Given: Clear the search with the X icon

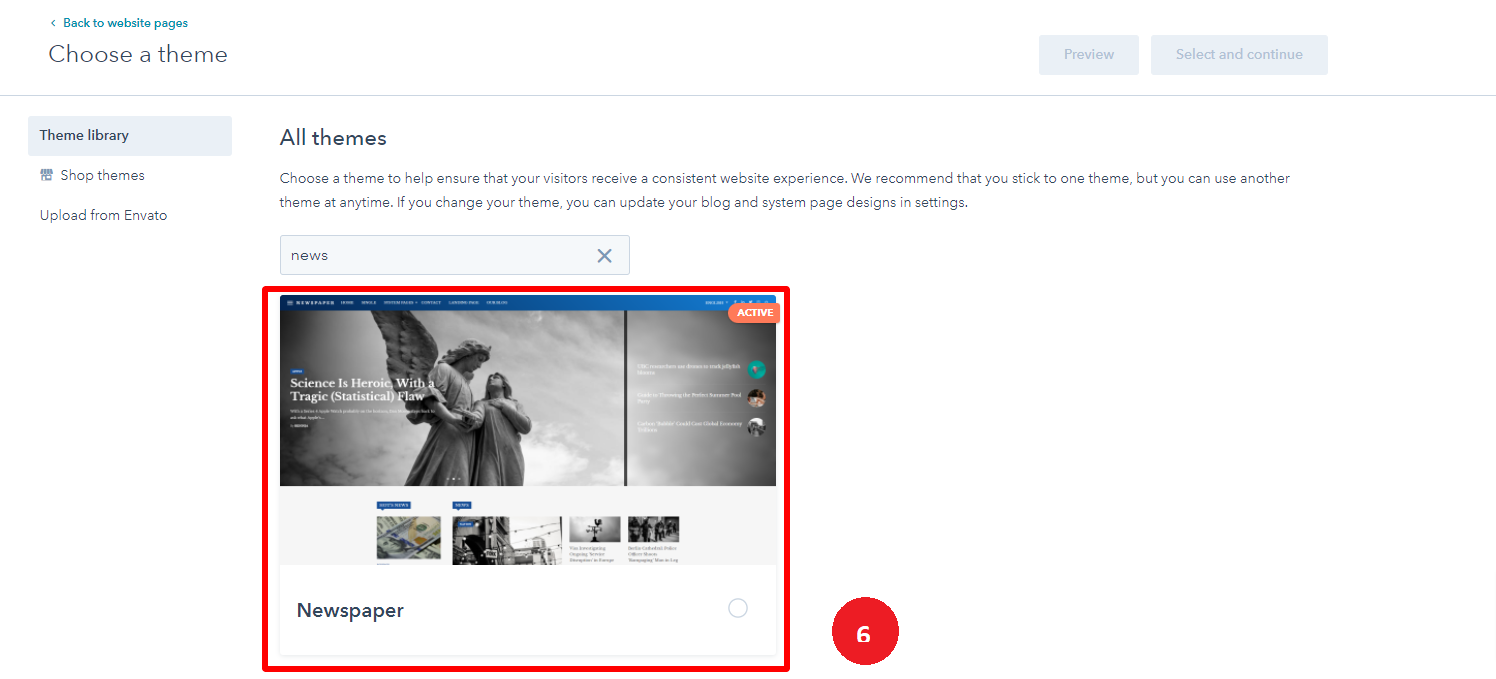Looking at the screenshot, I should click(x=604, y=256).
